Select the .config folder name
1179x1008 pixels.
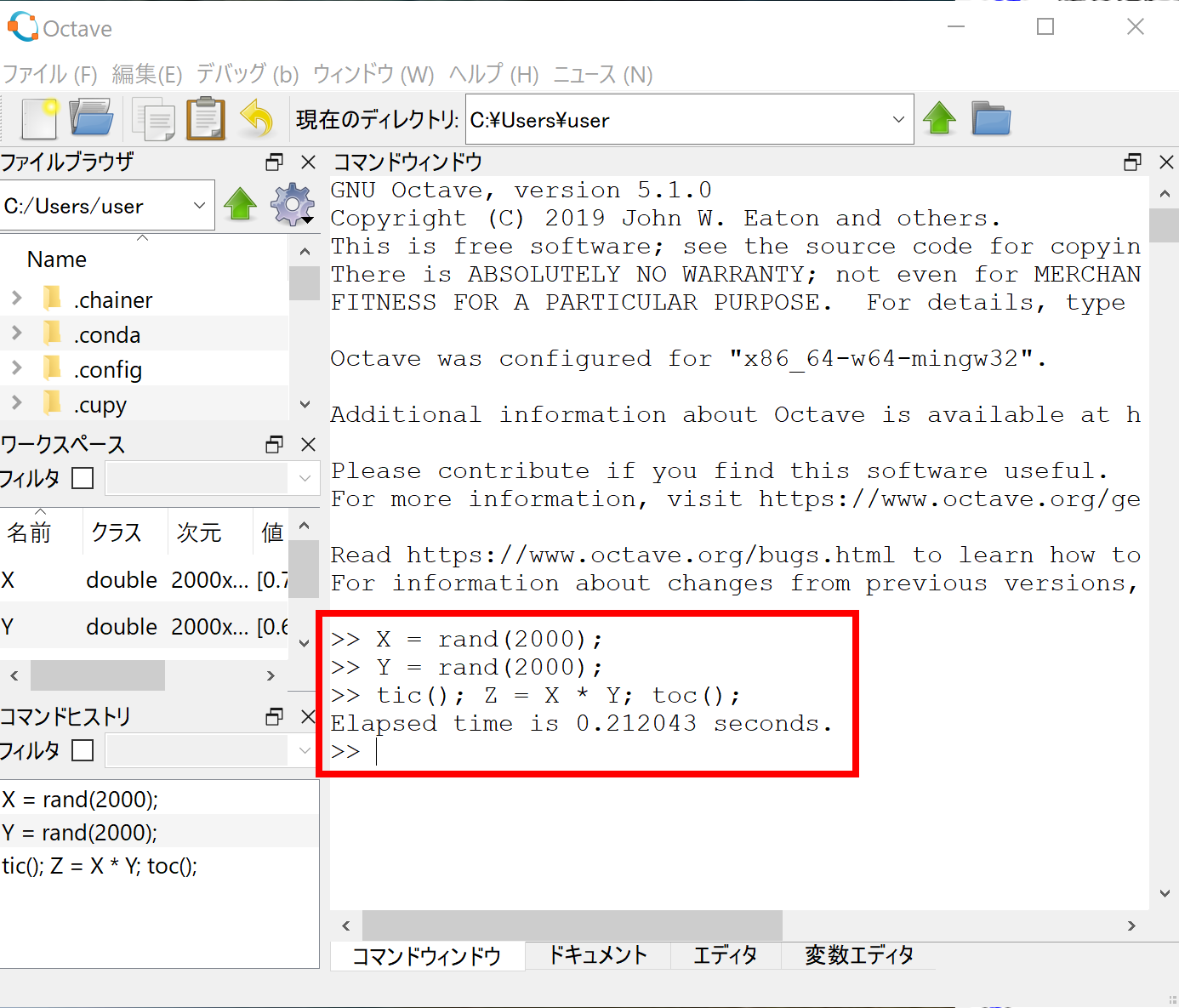pyautogui.click(x=108, y=370)
